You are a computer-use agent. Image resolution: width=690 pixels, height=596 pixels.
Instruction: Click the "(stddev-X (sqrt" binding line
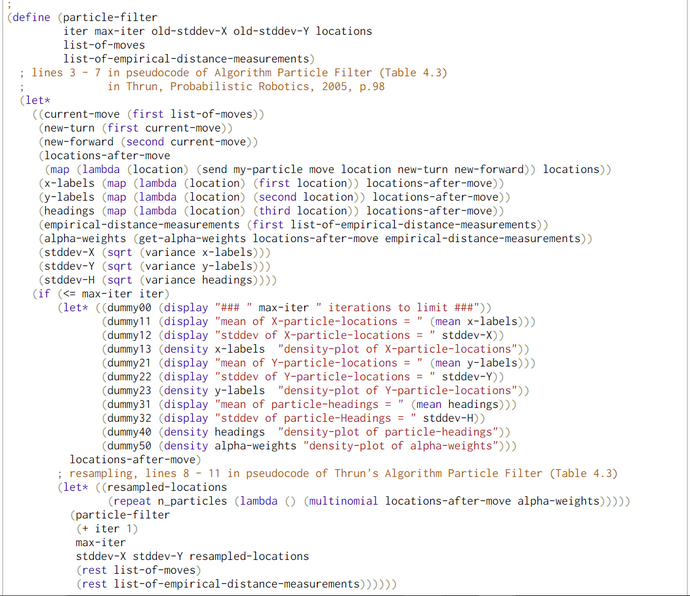pos(154,252)
